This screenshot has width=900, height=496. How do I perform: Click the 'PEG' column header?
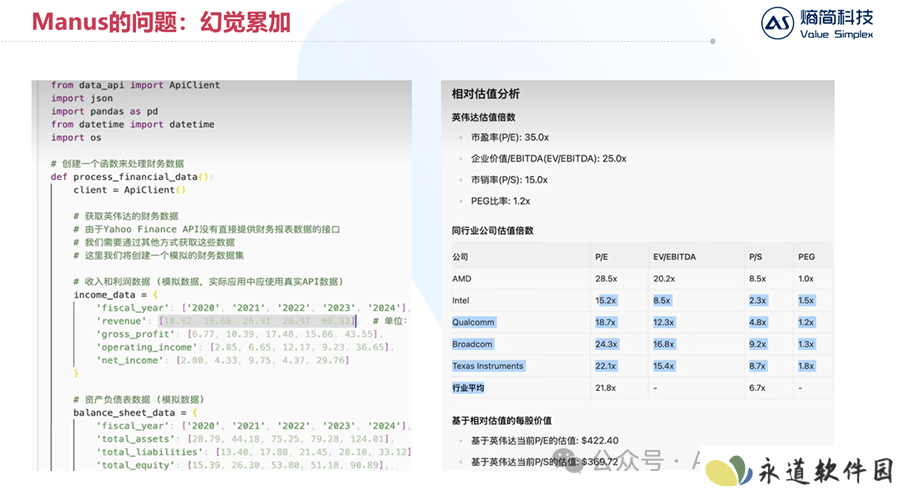806,257
